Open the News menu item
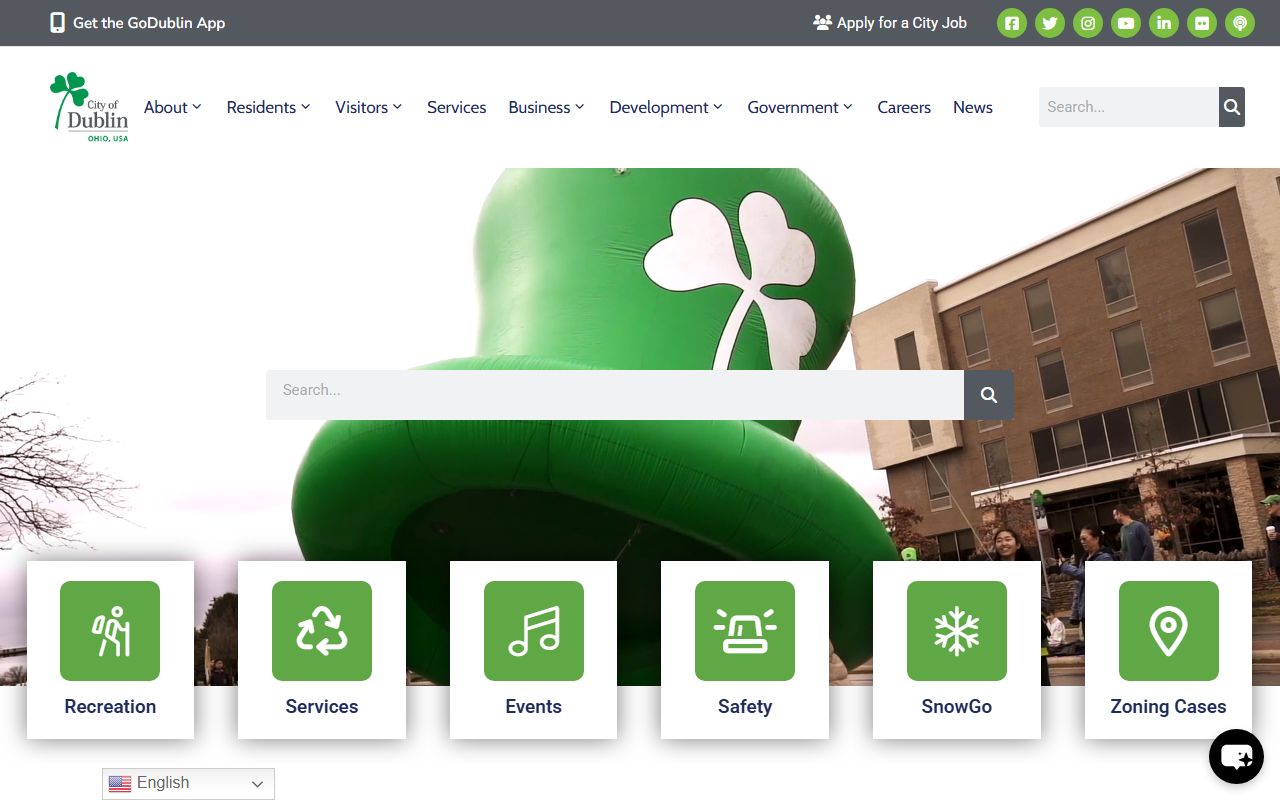Viewport: 1280px width, 800px height. pos(972,107)
